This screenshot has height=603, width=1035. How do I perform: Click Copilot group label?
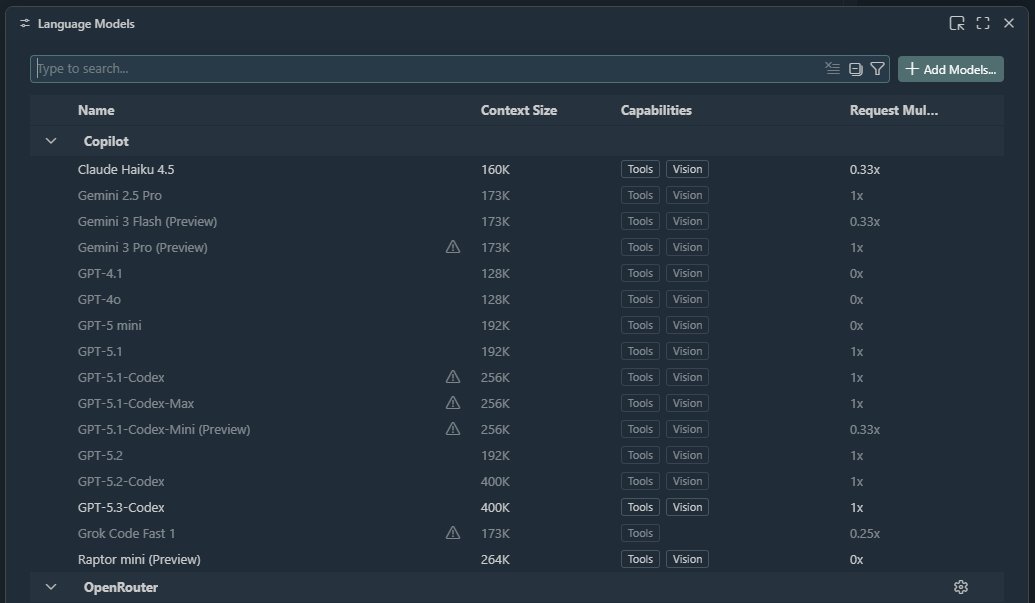(x=106, y=141)
